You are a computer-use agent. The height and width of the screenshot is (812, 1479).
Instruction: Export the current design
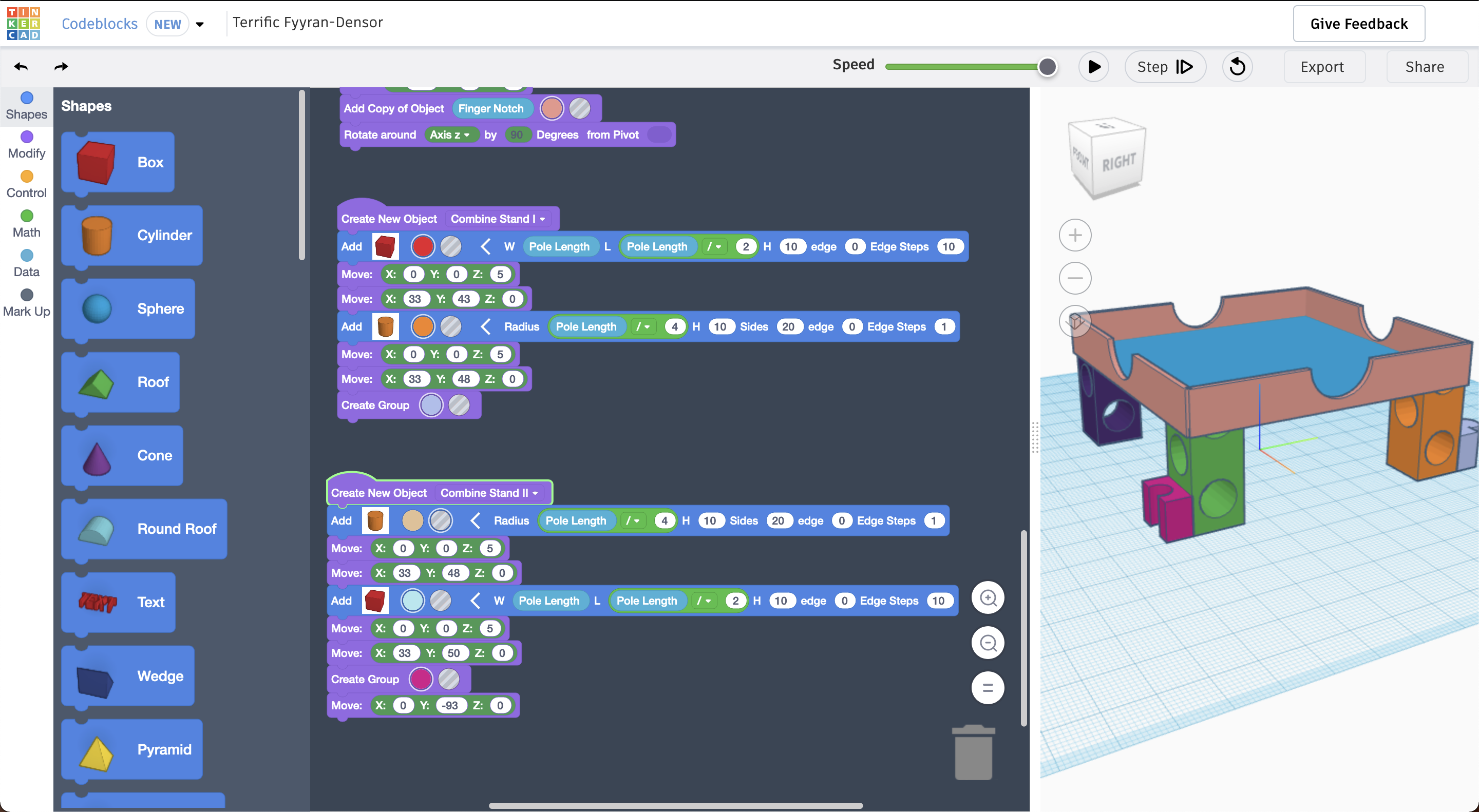(x=1323, y=67)
